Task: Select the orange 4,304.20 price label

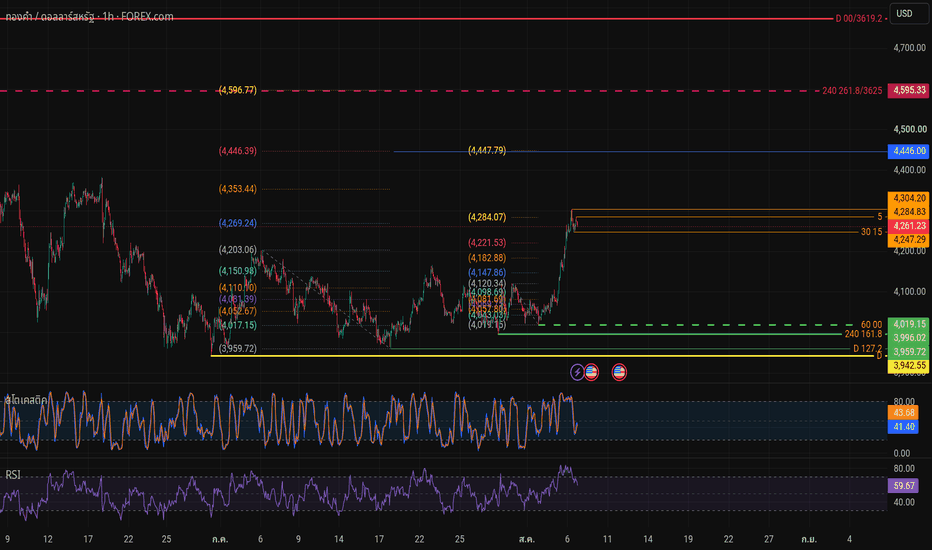Action: (x=908, y=198)
